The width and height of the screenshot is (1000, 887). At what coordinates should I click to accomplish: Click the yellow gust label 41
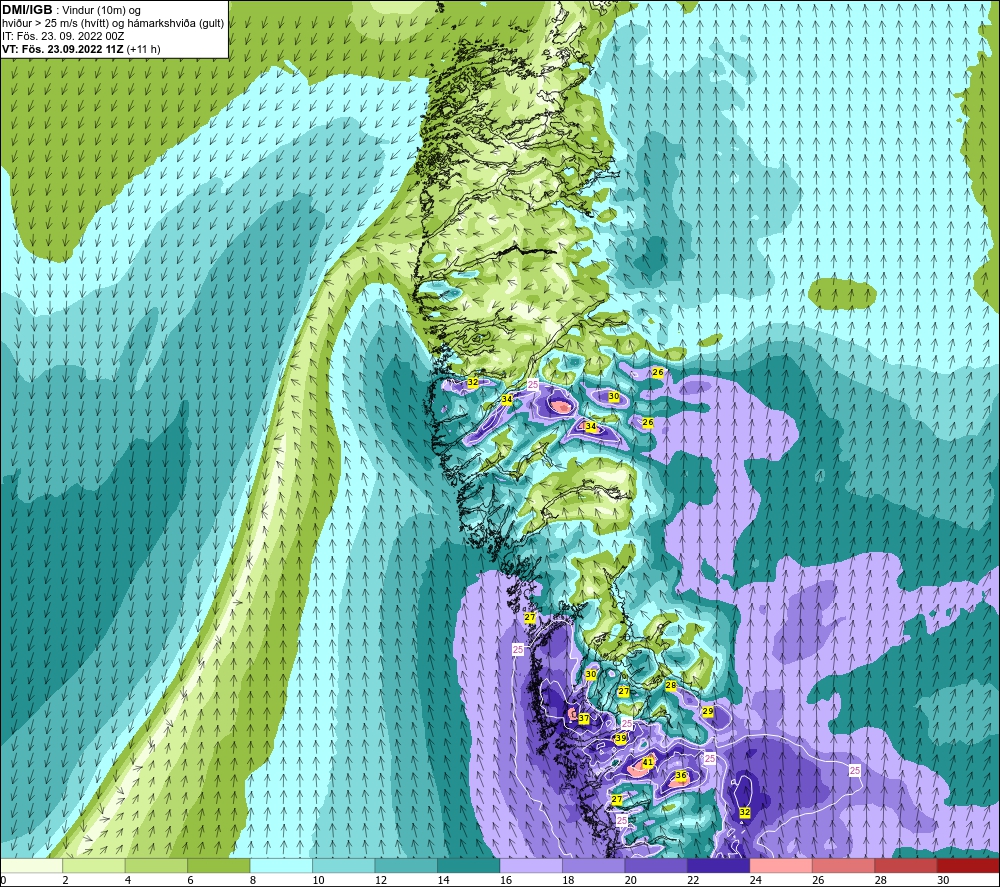648,762
